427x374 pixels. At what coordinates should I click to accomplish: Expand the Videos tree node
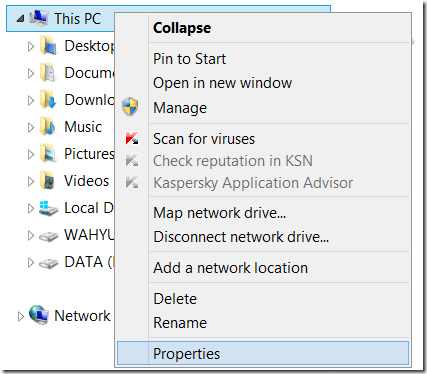click(x=31, y=181)
